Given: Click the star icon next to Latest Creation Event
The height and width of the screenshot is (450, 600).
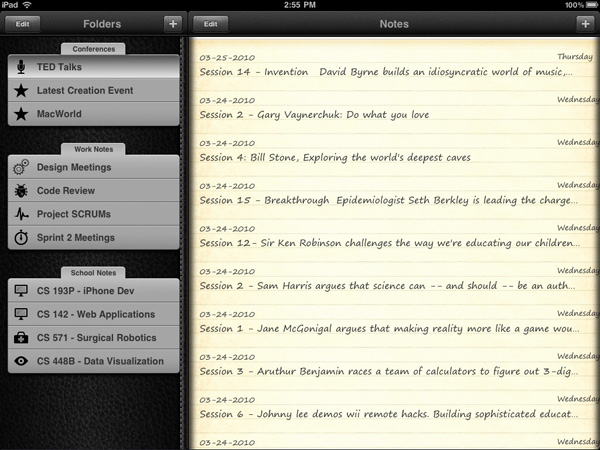Looking at the screenshot, I should 21,91.
